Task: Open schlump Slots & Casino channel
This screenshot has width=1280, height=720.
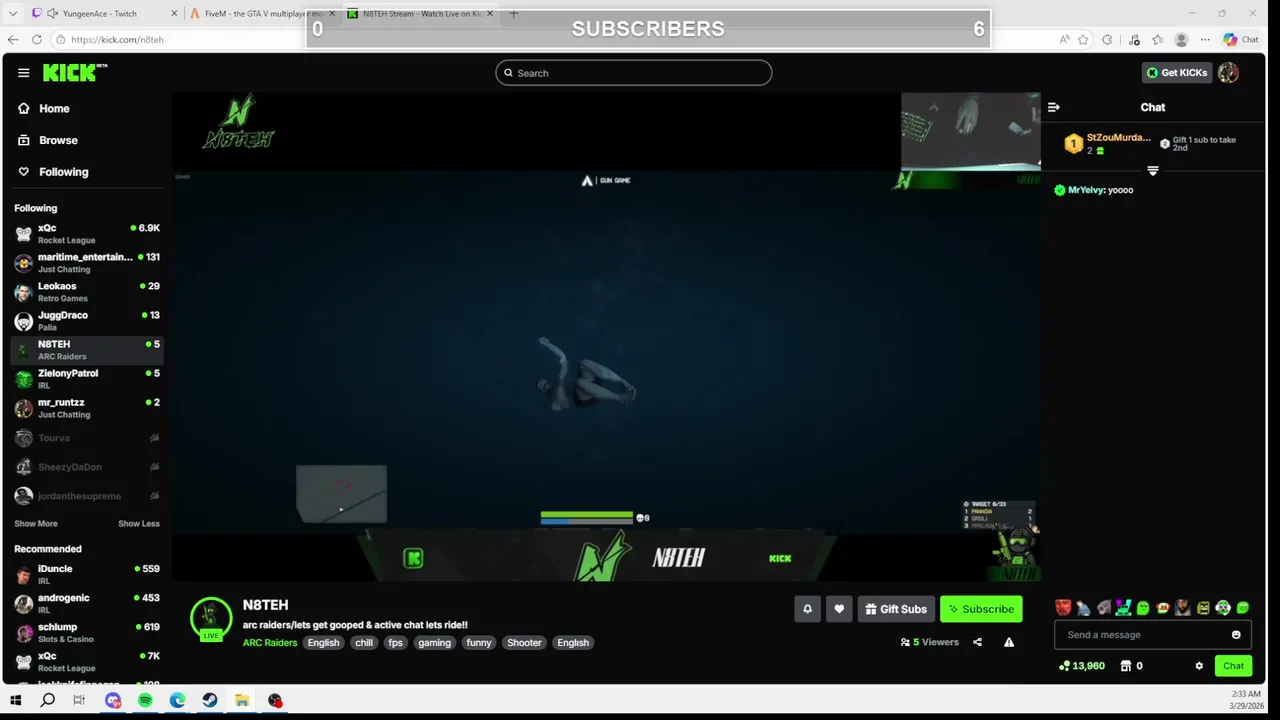Action: 87,633
